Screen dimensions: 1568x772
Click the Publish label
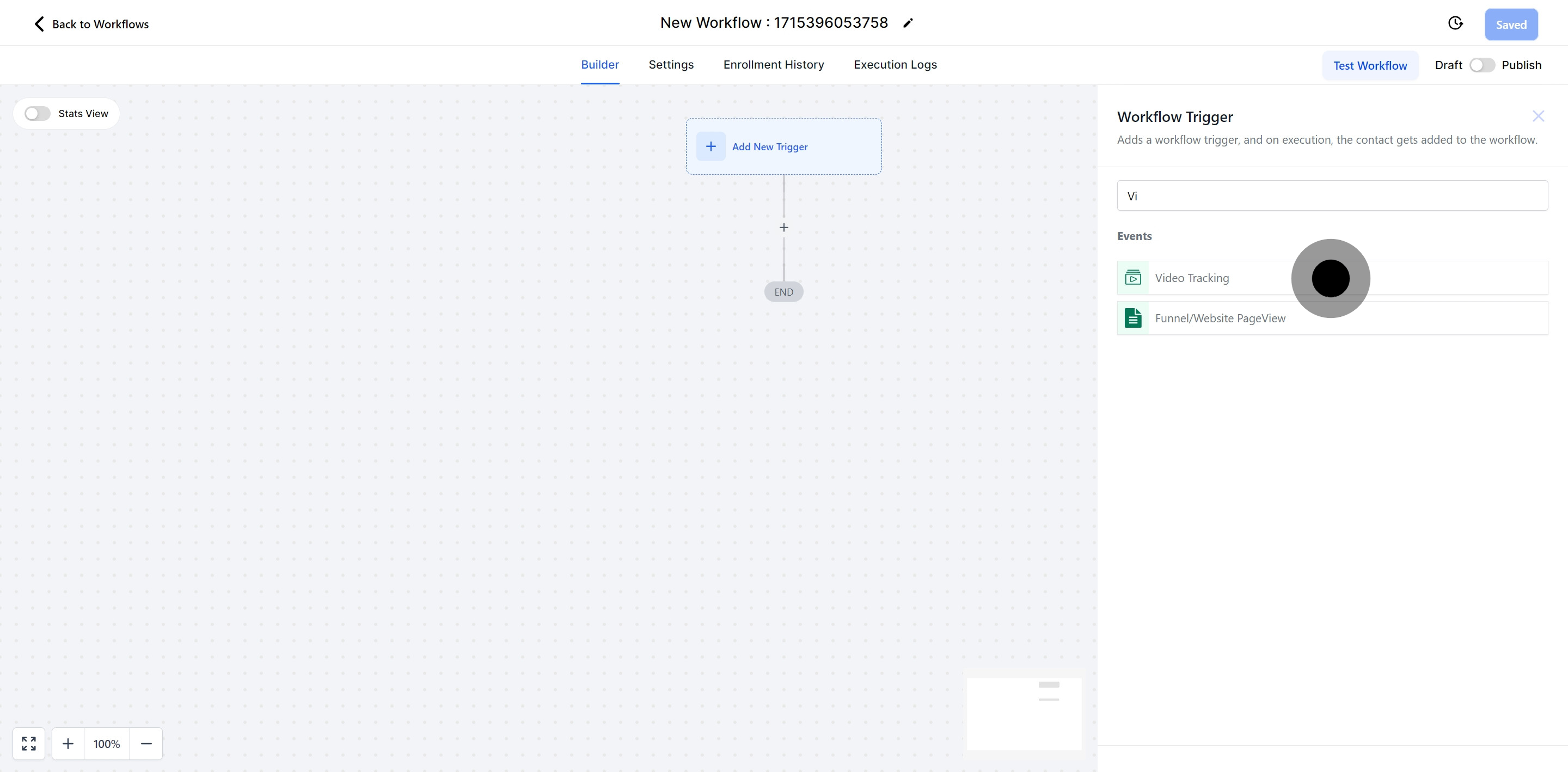pos(1521,65)
